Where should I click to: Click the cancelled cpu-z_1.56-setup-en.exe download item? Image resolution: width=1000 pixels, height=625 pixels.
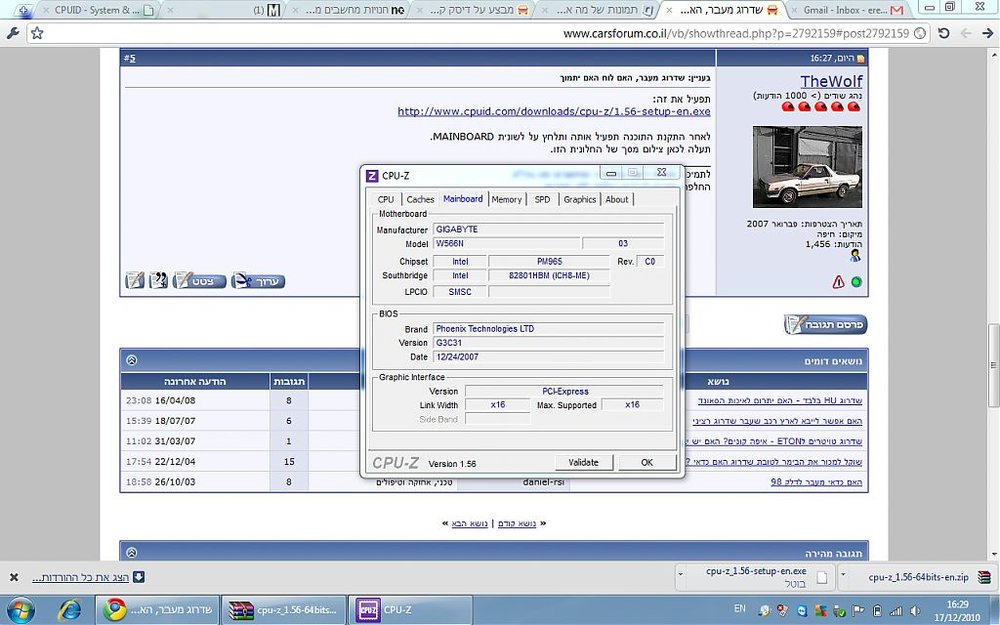coord(759,577)
